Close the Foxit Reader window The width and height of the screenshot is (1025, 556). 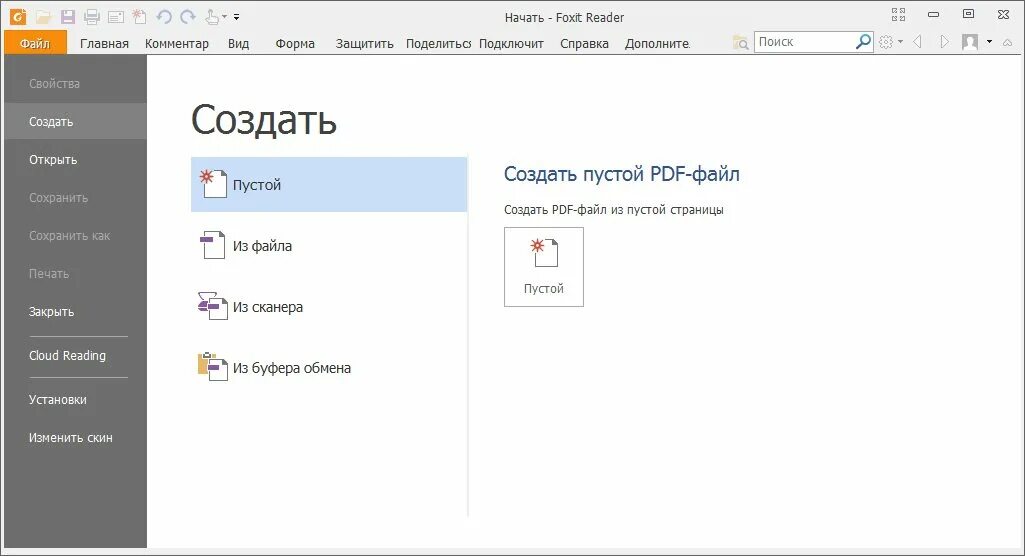click(x=1003, y=14)
